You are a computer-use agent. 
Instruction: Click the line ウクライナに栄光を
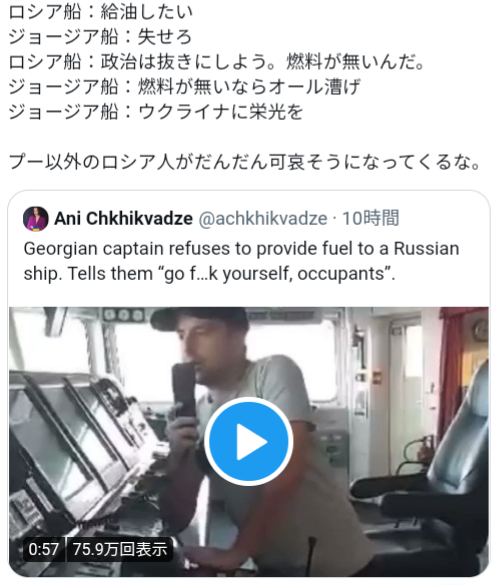[x=220, y=112]
